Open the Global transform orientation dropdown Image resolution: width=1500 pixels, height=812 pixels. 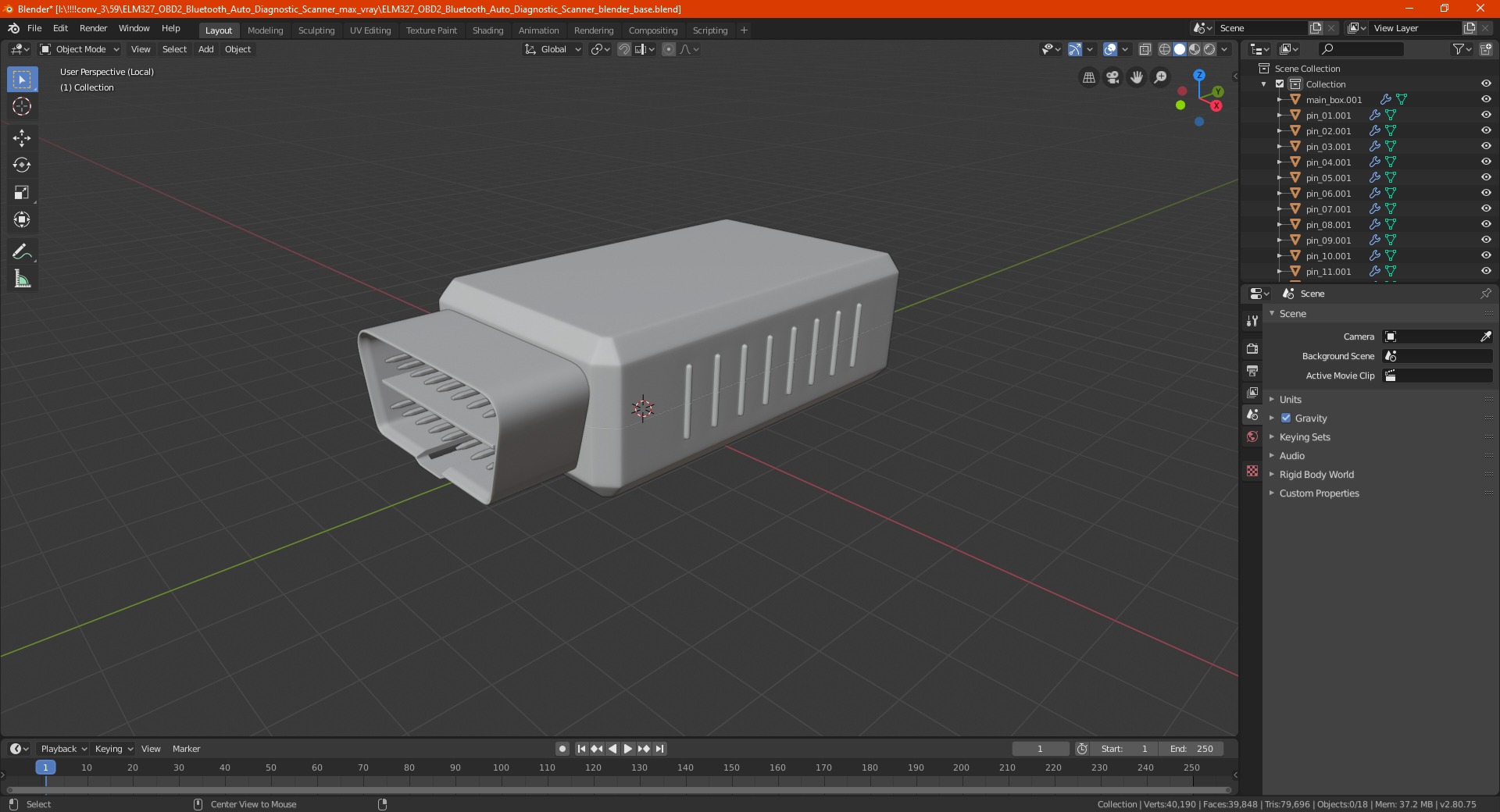click(x=552, y=49)
